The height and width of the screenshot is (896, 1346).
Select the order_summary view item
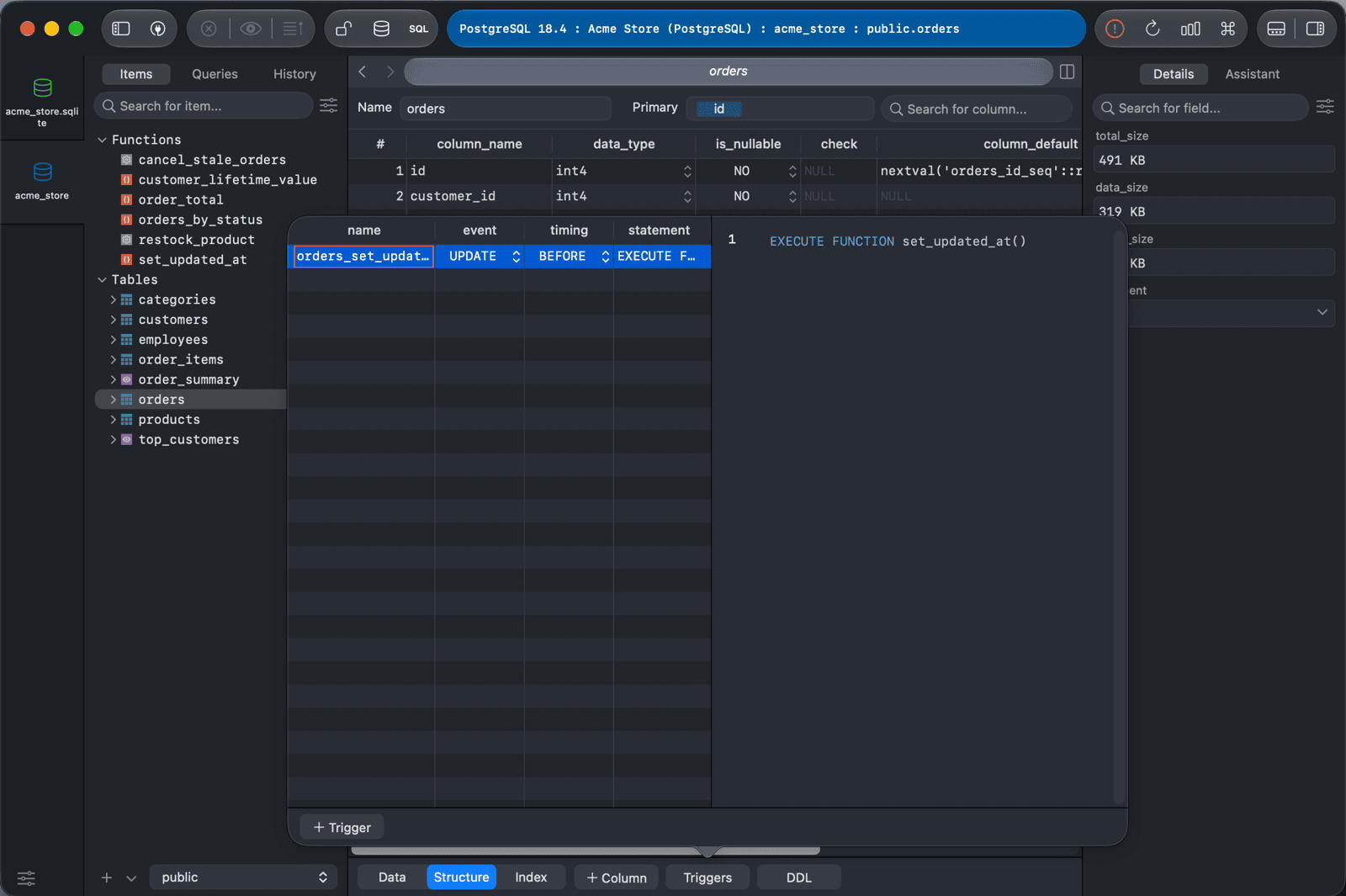[x=188, y=379]
